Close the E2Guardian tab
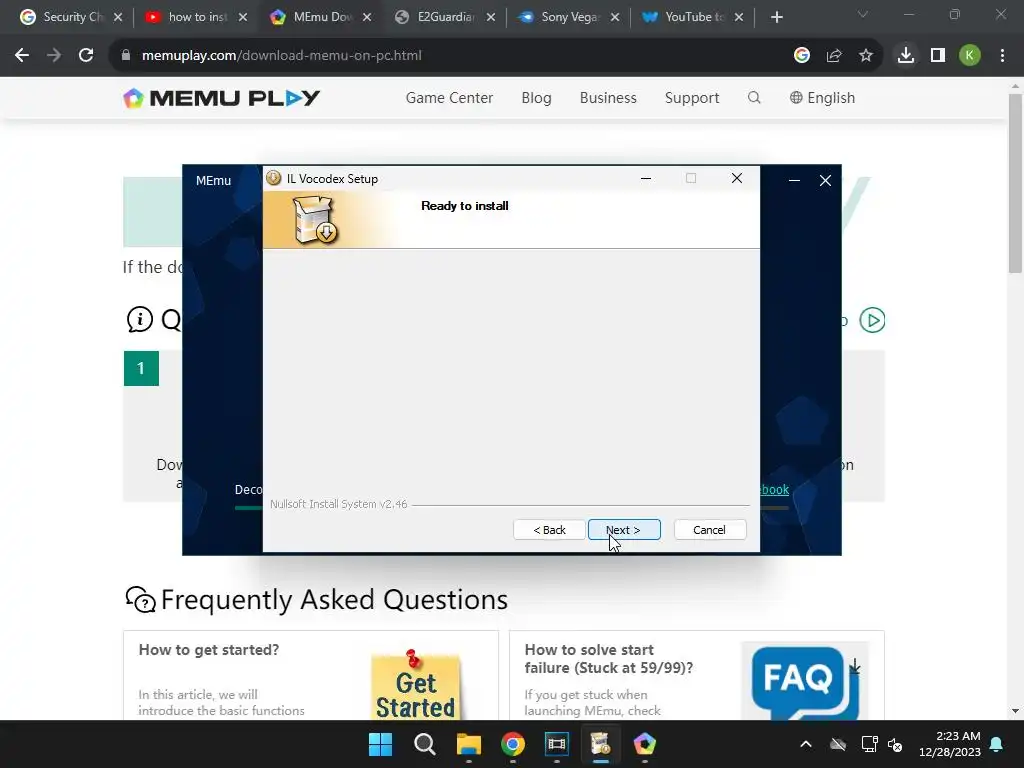The height and width of the screenshot is (768, 1024). click(x=491, y=18)
